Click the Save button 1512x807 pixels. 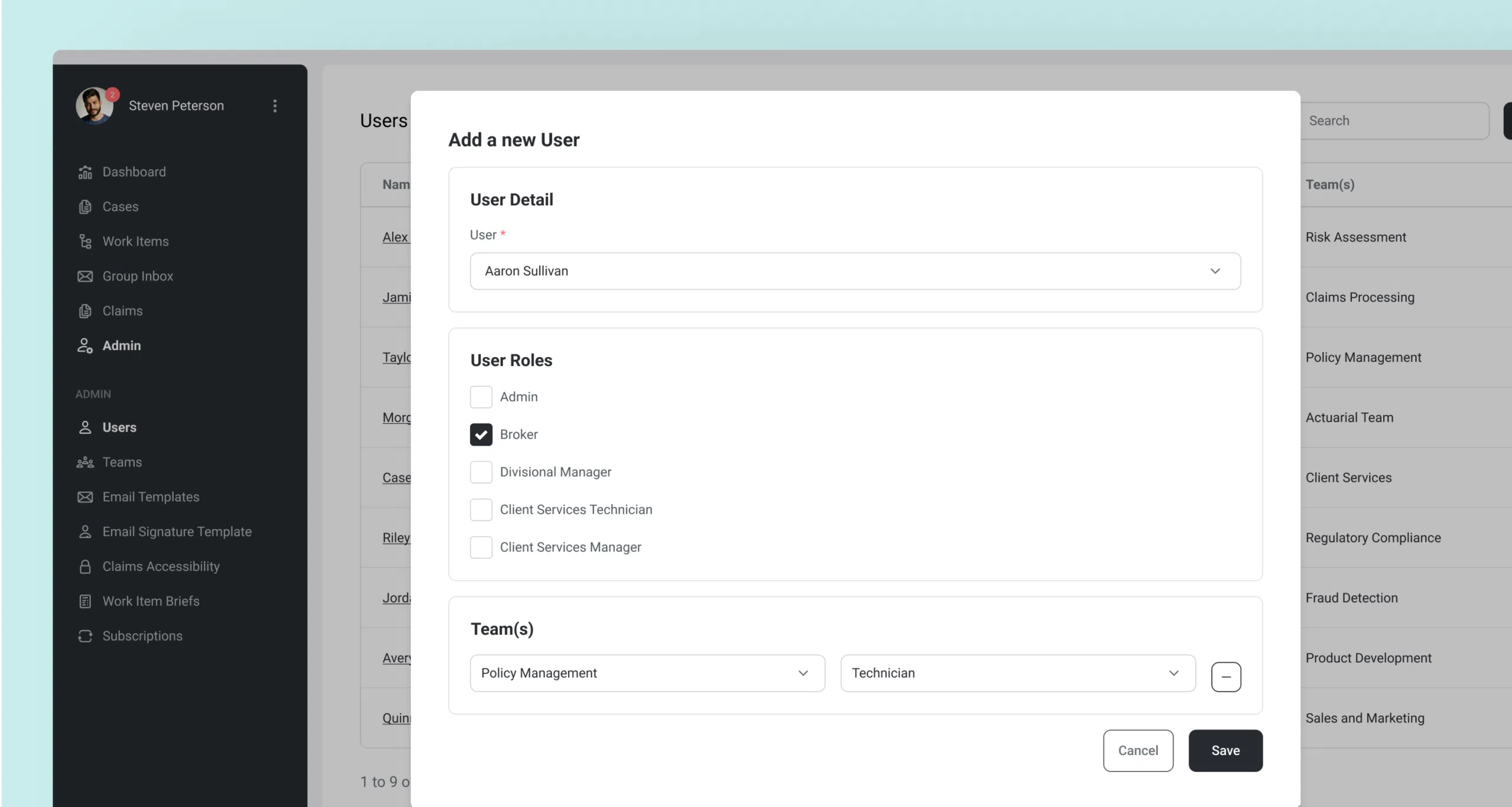point(1225,750)
